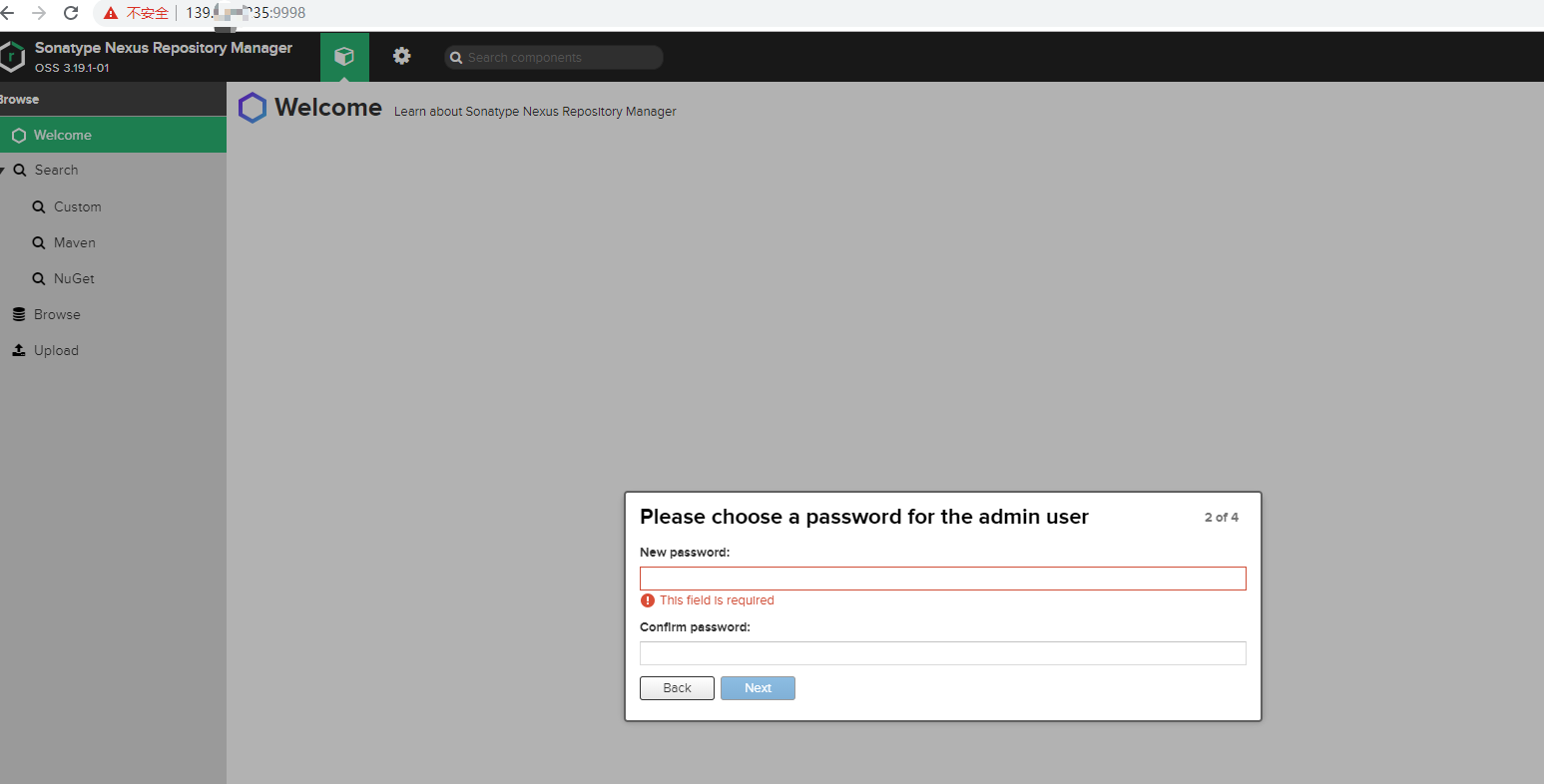Click the Welcome hexagon icon in sidebar

tap(19, 136)
